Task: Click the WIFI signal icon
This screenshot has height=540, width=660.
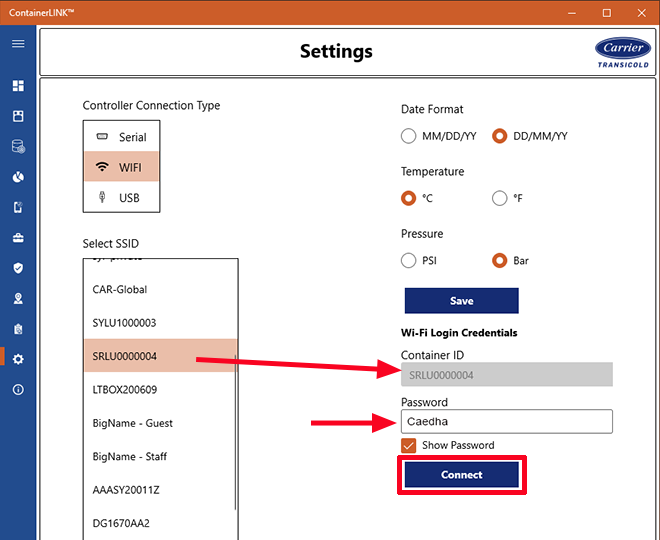Action: pos(102,167)
